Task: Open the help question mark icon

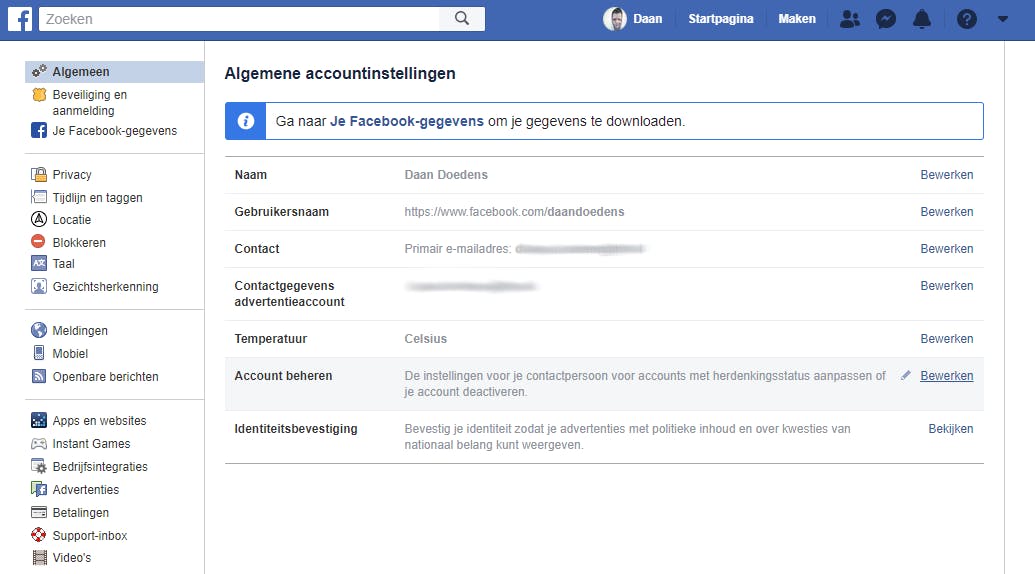Action: pyautogui.click(x=966, y=19)
